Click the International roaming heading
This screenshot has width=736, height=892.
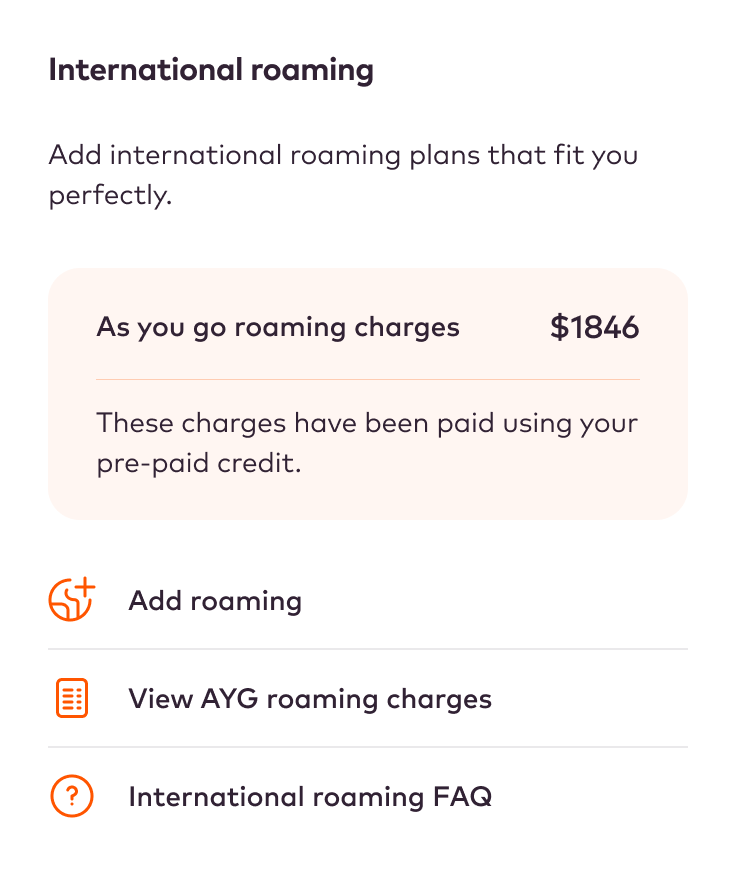point(211,71)
